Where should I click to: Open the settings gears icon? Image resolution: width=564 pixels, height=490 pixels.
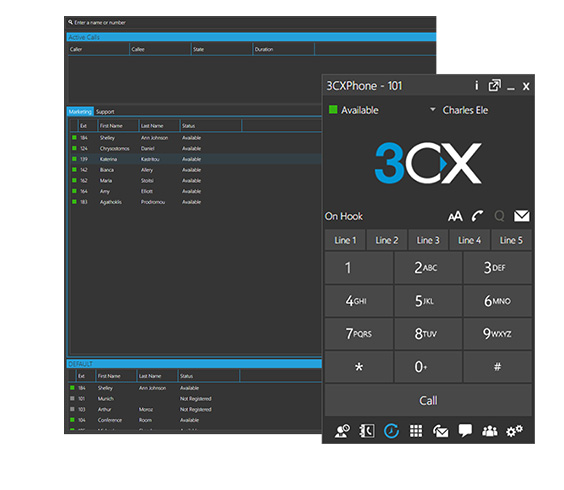pos(514,431)
